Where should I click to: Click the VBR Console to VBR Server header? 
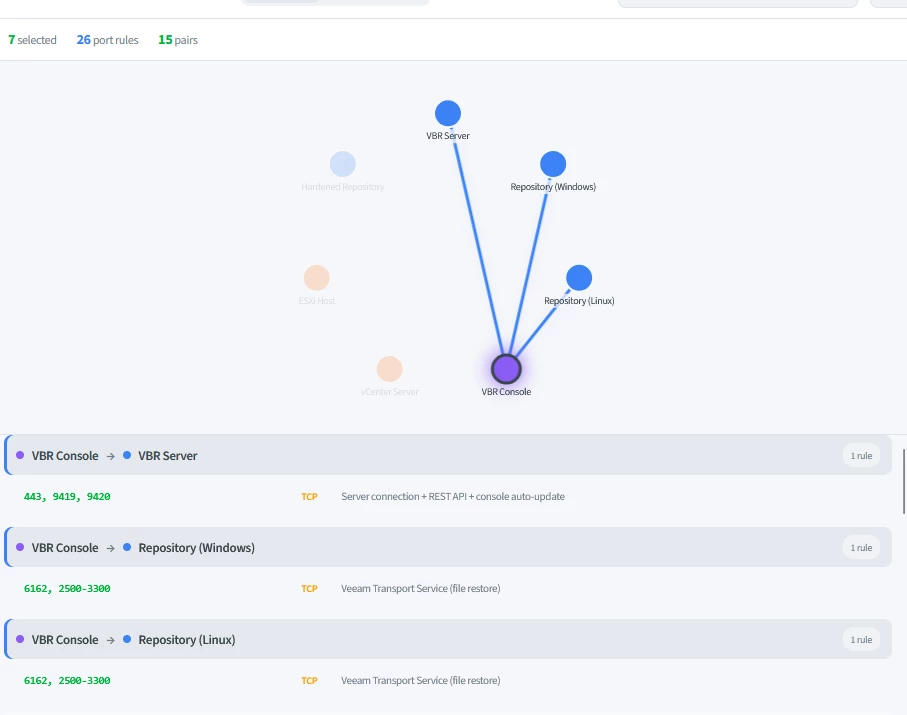tap(448, 456)
